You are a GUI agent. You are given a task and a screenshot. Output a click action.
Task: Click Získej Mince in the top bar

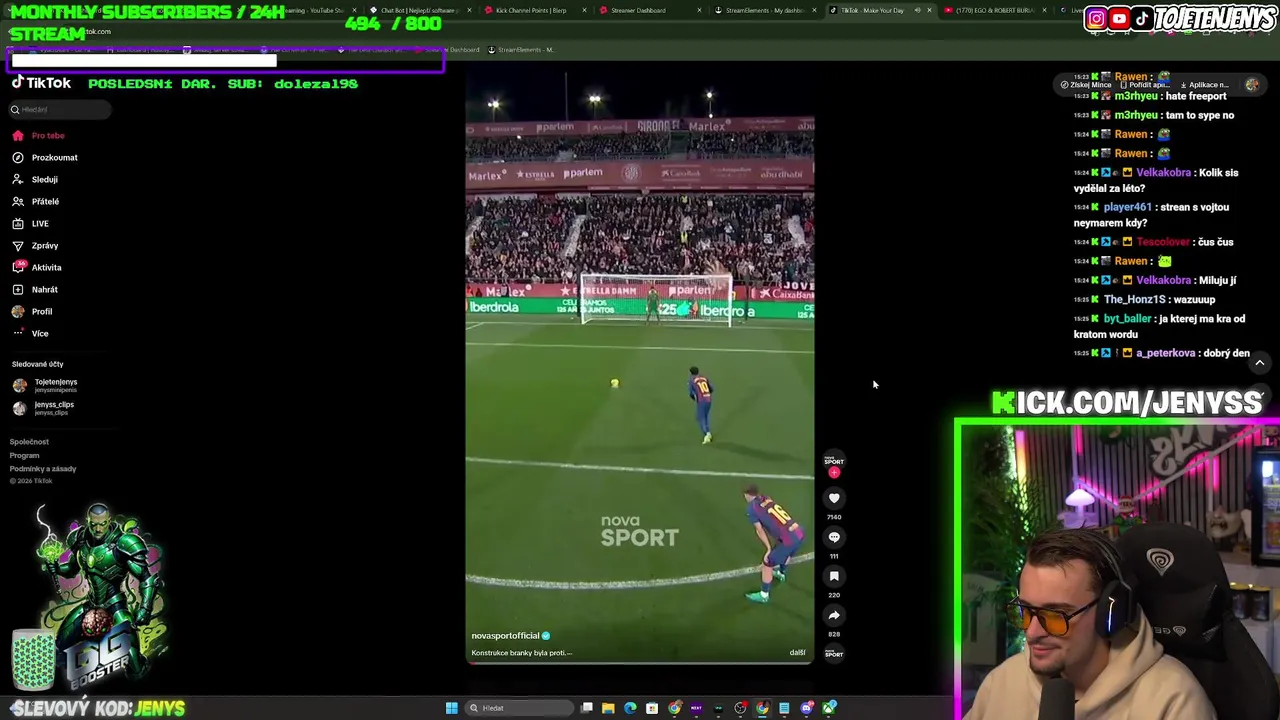[1086, 85]
